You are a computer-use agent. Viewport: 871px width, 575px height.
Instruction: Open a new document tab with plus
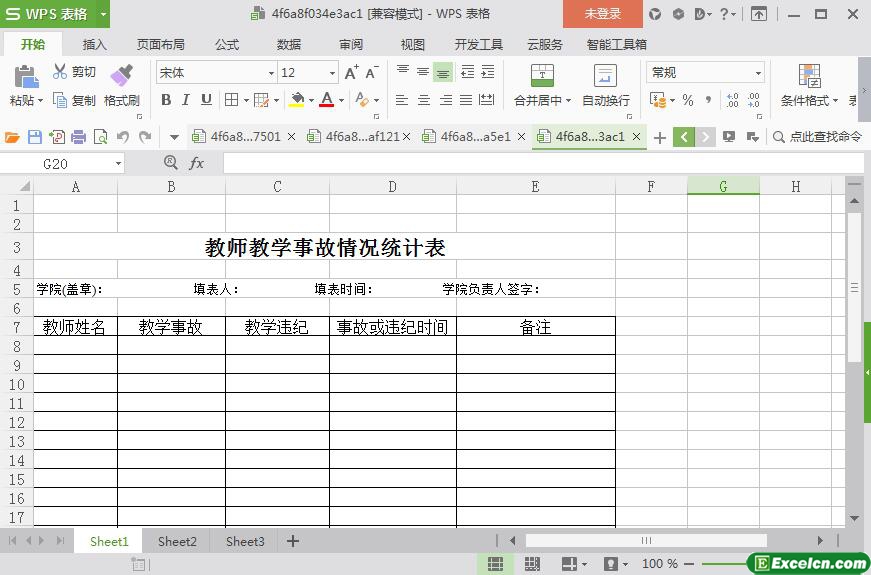pyautogui.click(x=659, y=137)
